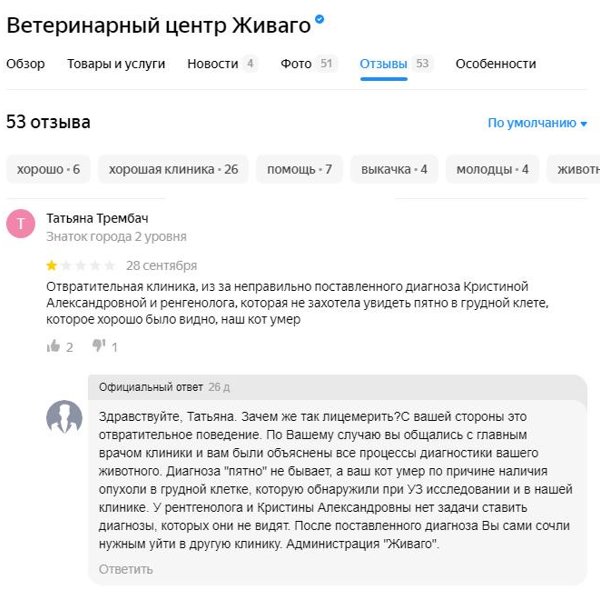Screen dimensions: 600x600
Task: Select the выкачка filter chip
Action: [x=394, y=169]
